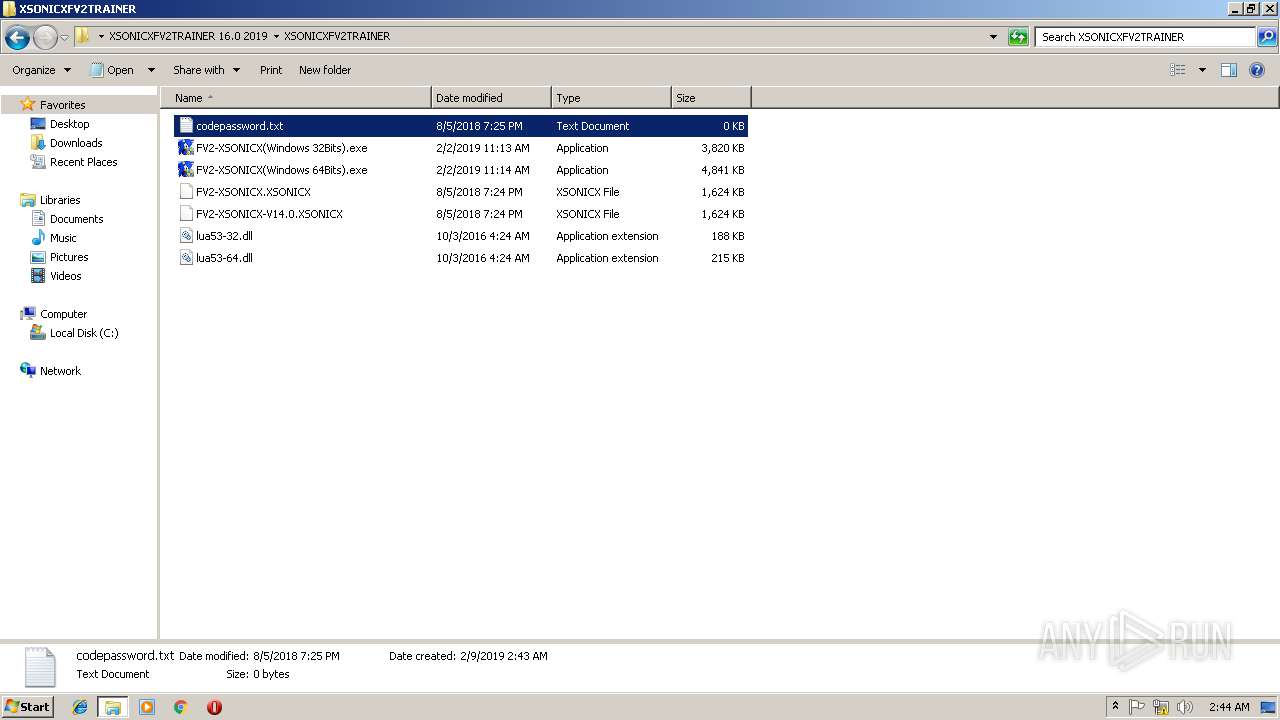
Task: Open the address bar history dropdown
Action: tap(993, 37)
